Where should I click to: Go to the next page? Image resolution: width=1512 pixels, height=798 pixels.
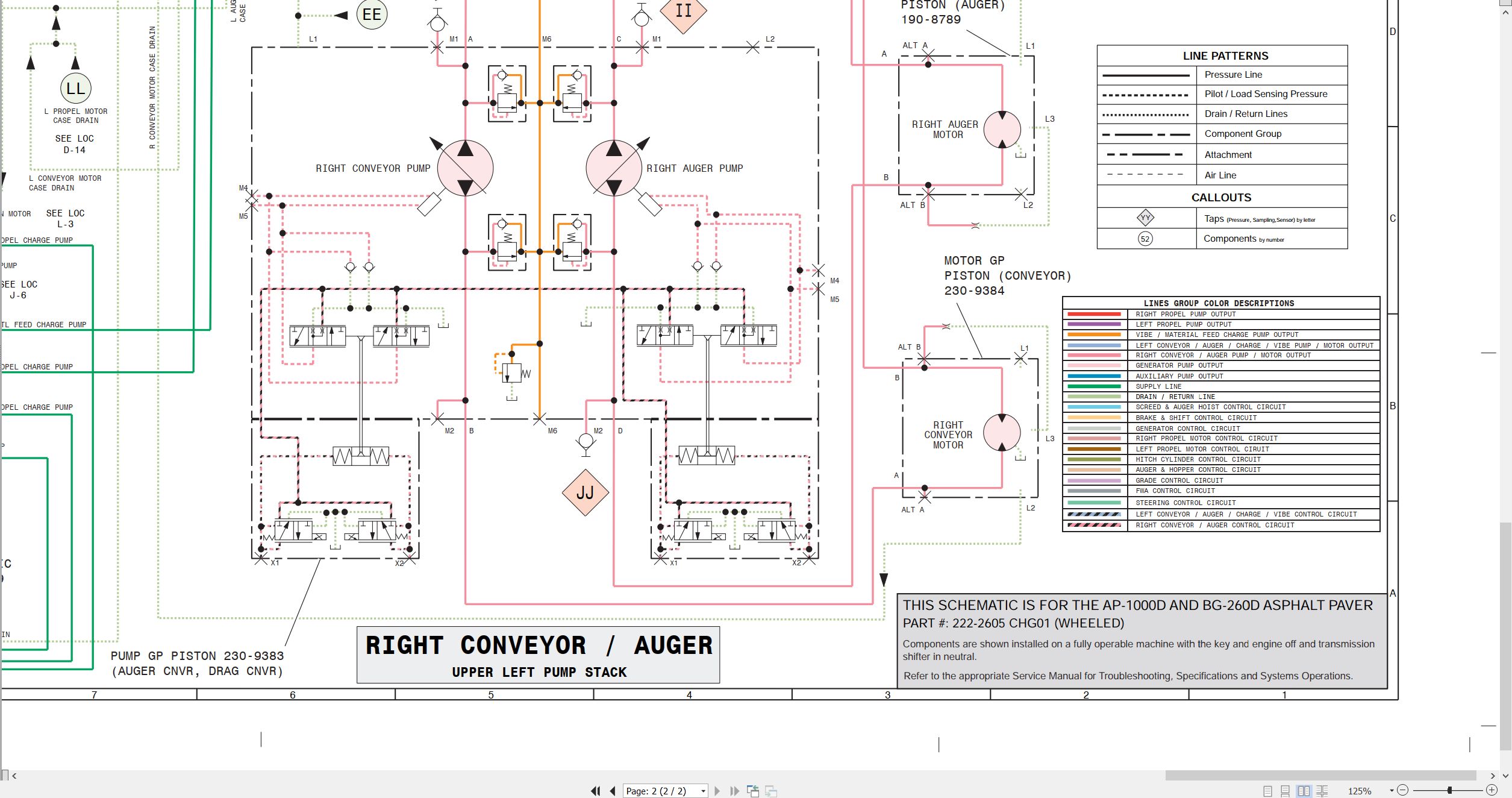[x=717, y=791]
